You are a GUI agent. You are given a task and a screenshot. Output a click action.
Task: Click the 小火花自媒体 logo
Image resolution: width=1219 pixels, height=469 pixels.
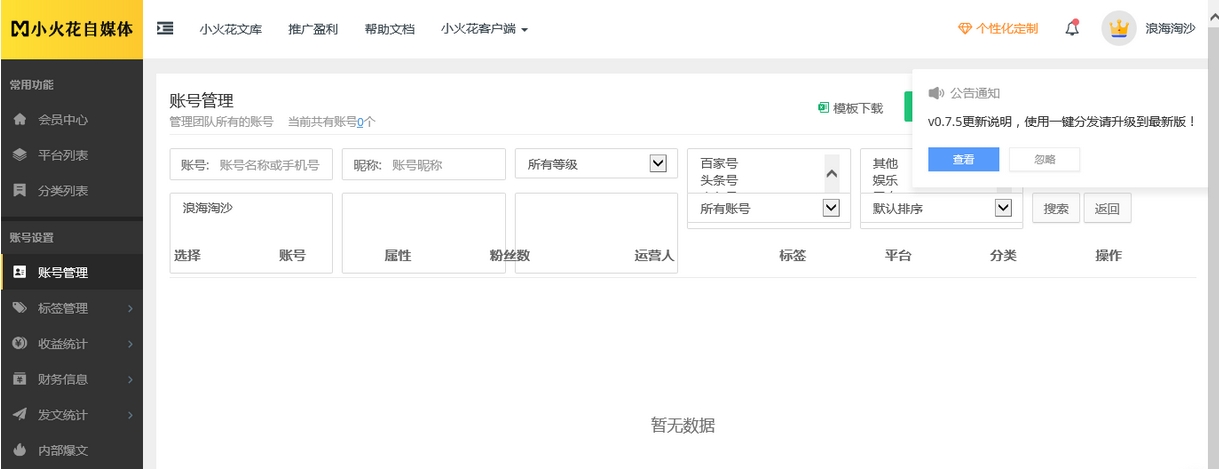click(x=71, y=29)
